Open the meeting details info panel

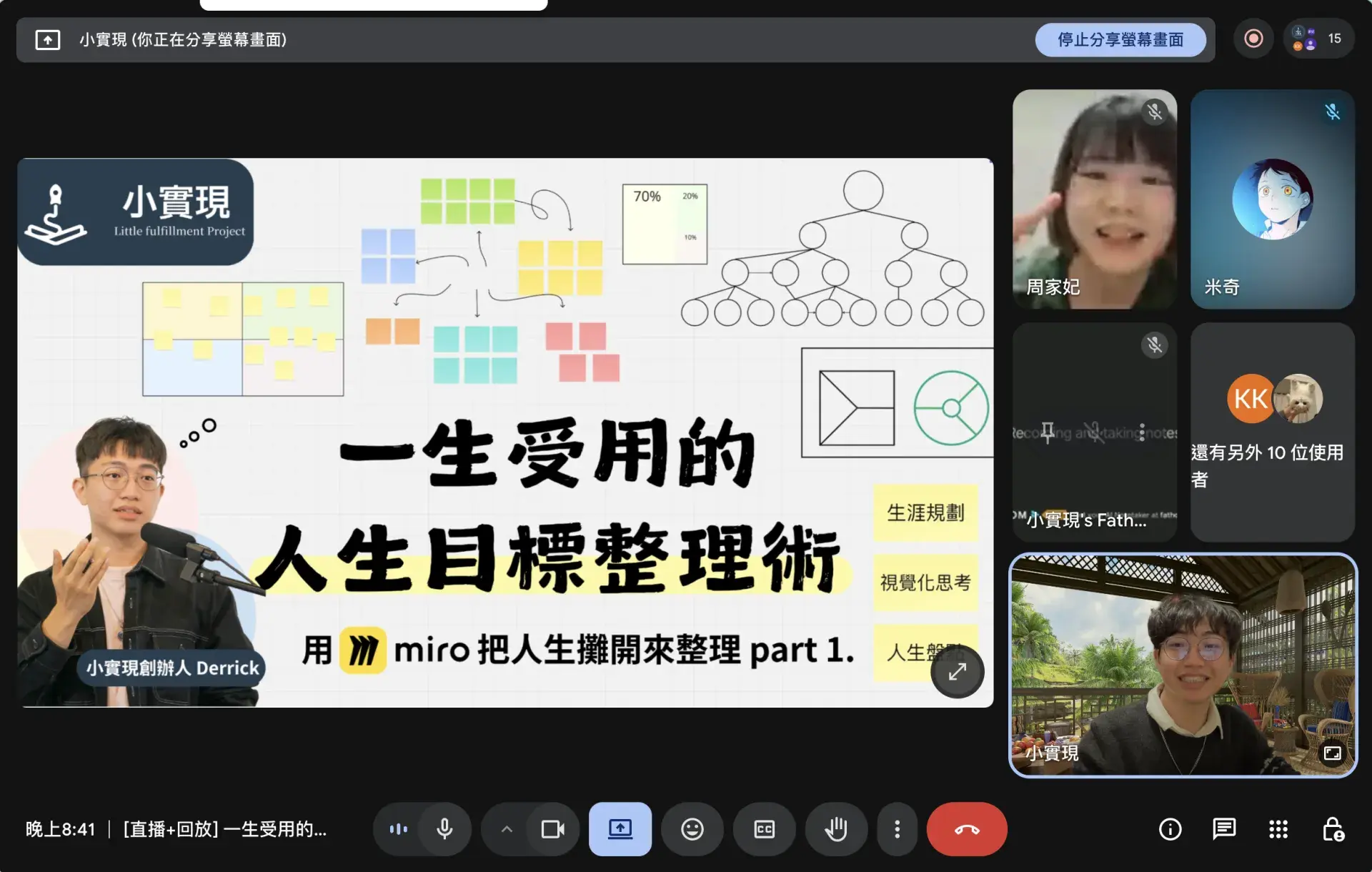[x=1170, y=829]
